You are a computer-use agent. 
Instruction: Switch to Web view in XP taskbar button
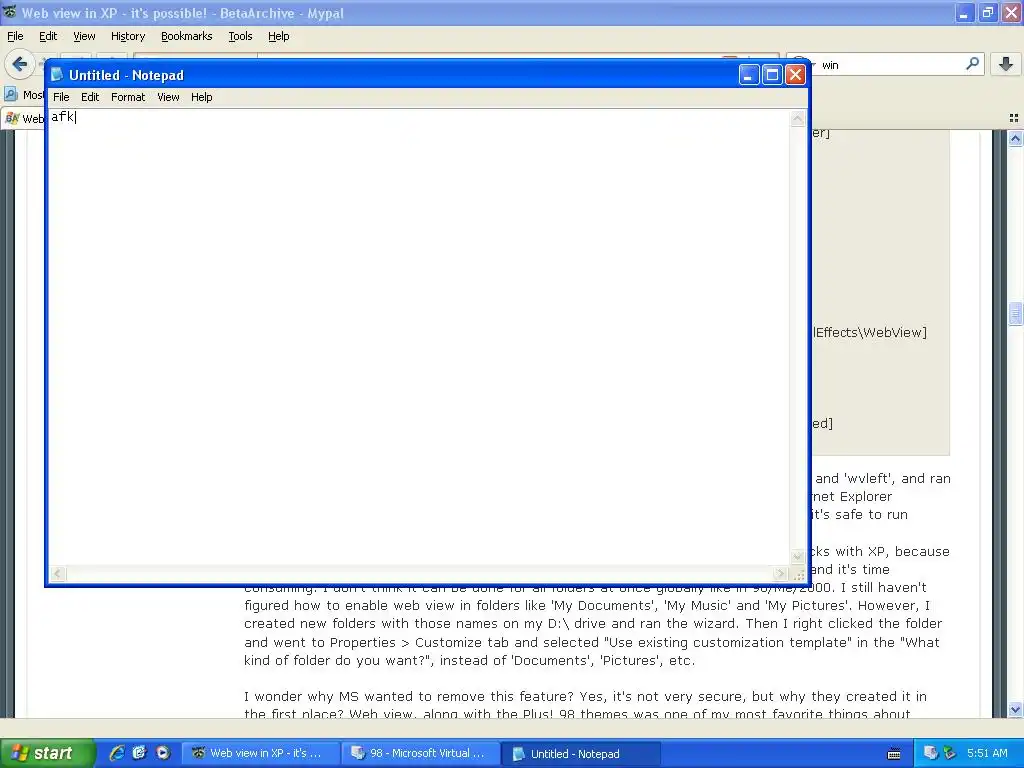pyautogui.click(x=260, y=753)
